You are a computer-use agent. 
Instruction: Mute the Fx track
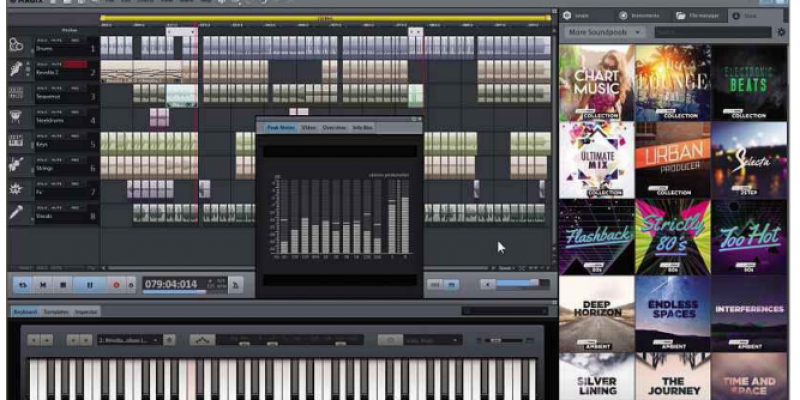pyautogui.click(x=56, y=183)
